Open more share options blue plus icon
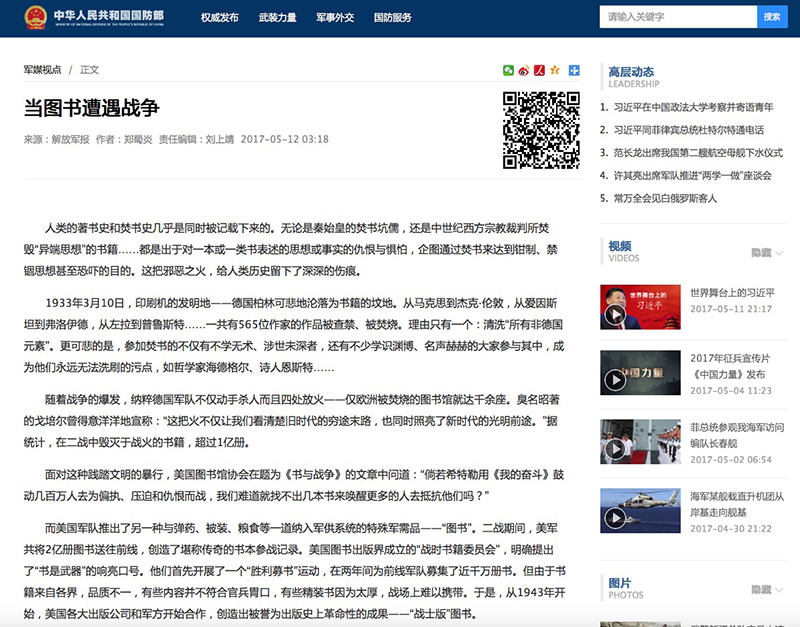The image size is (800, 627). coord(574,70)
